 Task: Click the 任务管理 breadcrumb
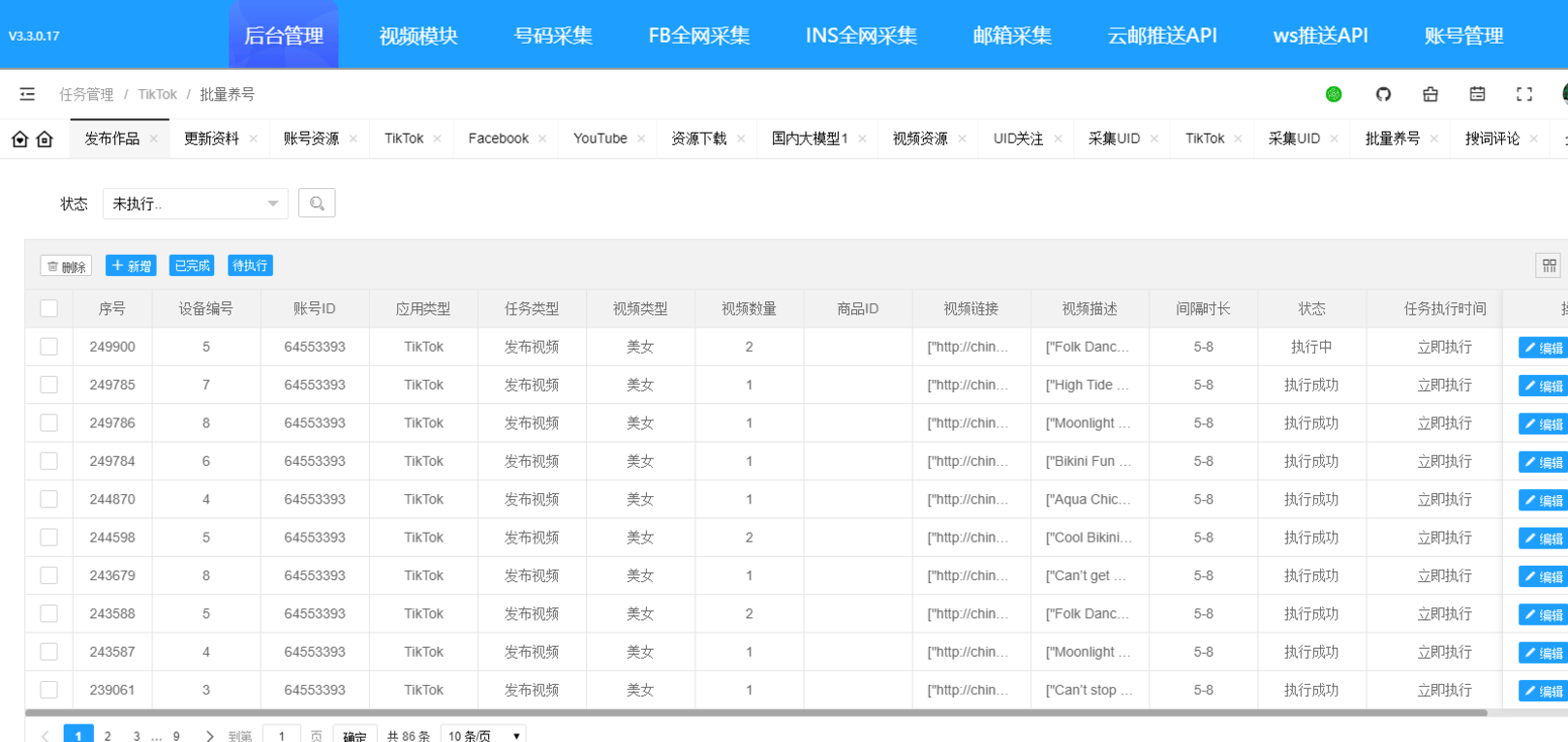pos(86,94)
